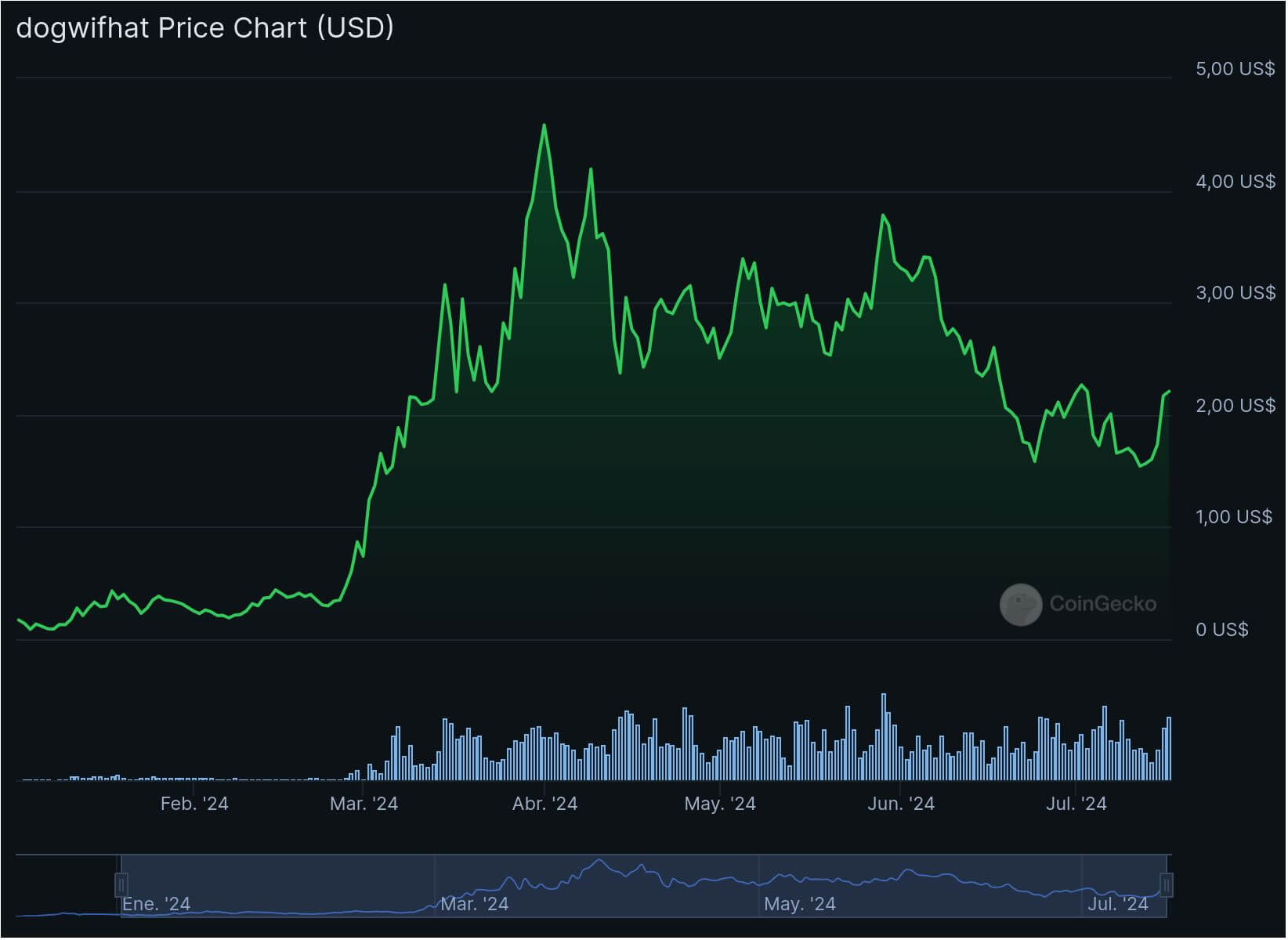
Task: Click the Mar. '24 main axis label
Action: click(x=364, y=804)
